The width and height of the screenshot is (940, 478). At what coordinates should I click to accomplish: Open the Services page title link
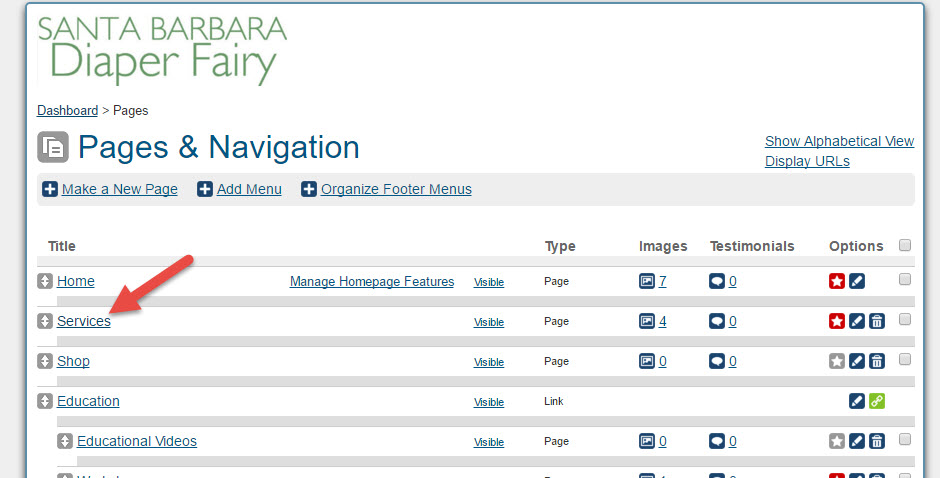84,321
